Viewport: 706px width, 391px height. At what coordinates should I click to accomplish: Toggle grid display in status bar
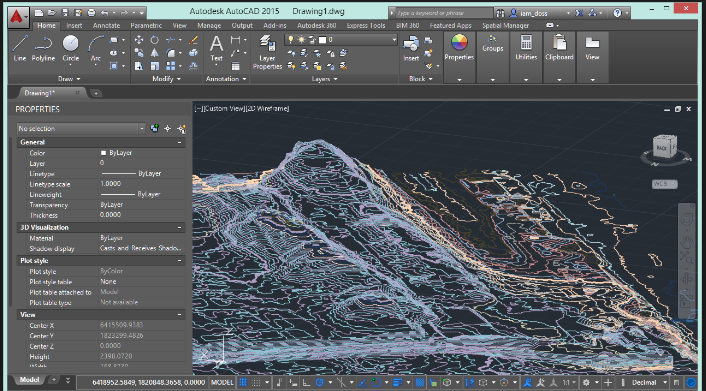243,382
